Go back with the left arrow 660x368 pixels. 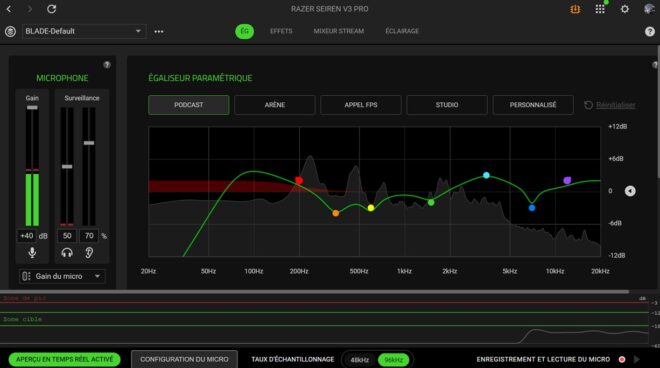click(8, 9)
